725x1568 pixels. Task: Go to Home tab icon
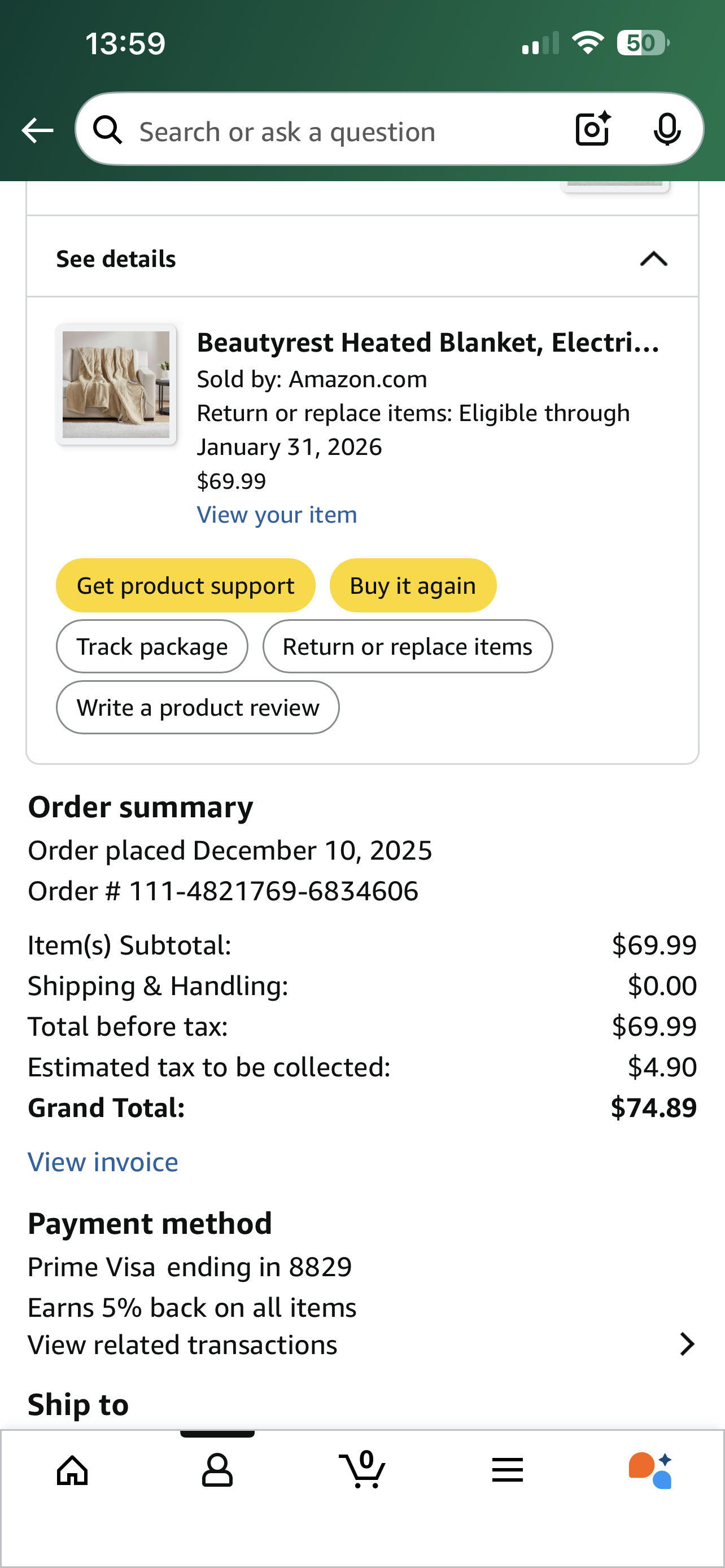(x=72, y=1470)
